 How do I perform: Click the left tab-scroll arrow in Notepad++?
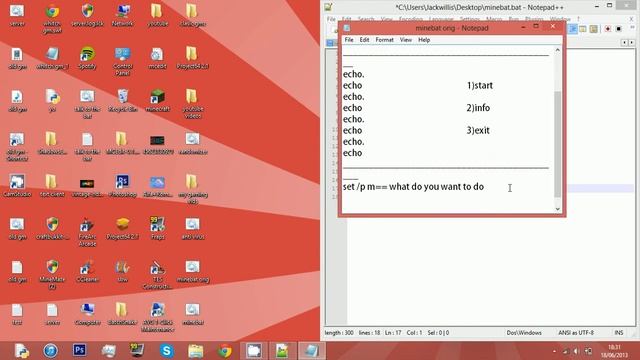click(624, 42)
